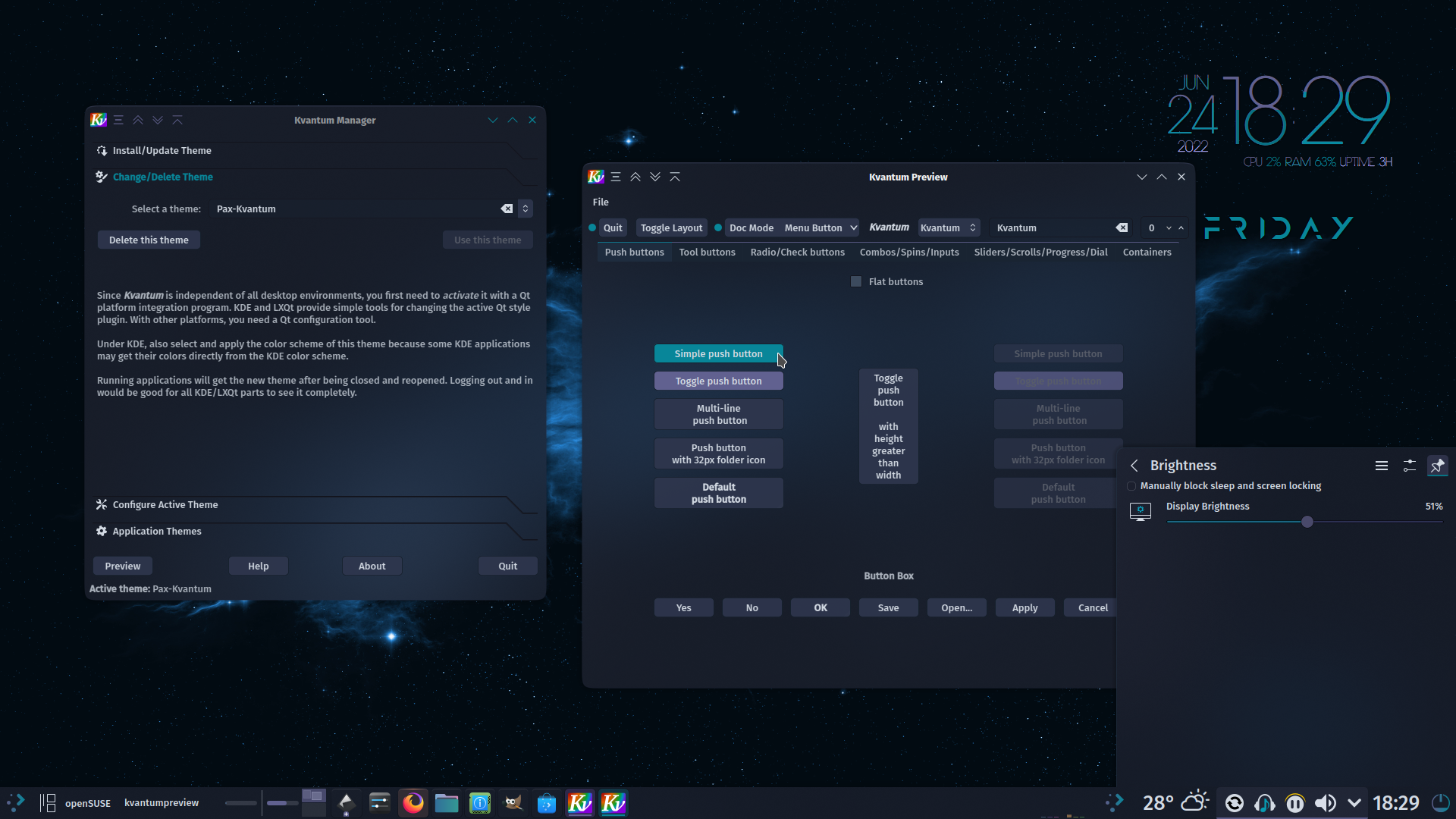The width and height of the screenshot is (1456, 819).
Task: Click keep-above icon in Kvantum Preview titlebar
Action: click(x=635, y=177)
